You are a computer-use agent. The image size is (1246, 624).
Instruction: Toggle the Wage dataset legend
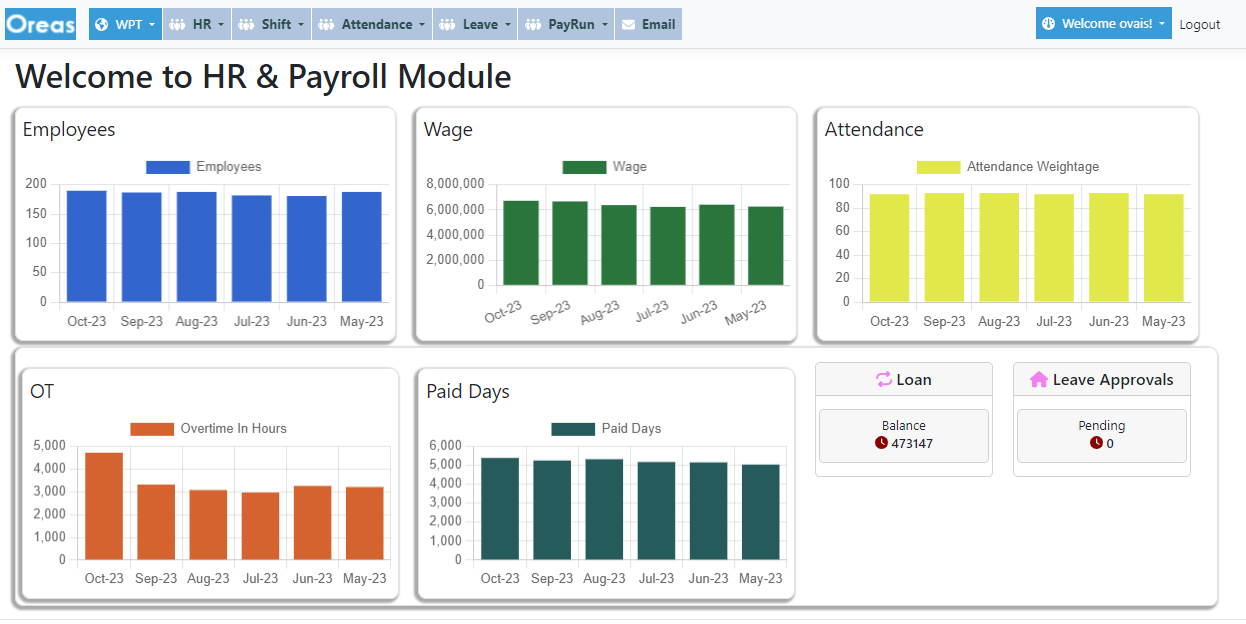click(x=604, y=167)
